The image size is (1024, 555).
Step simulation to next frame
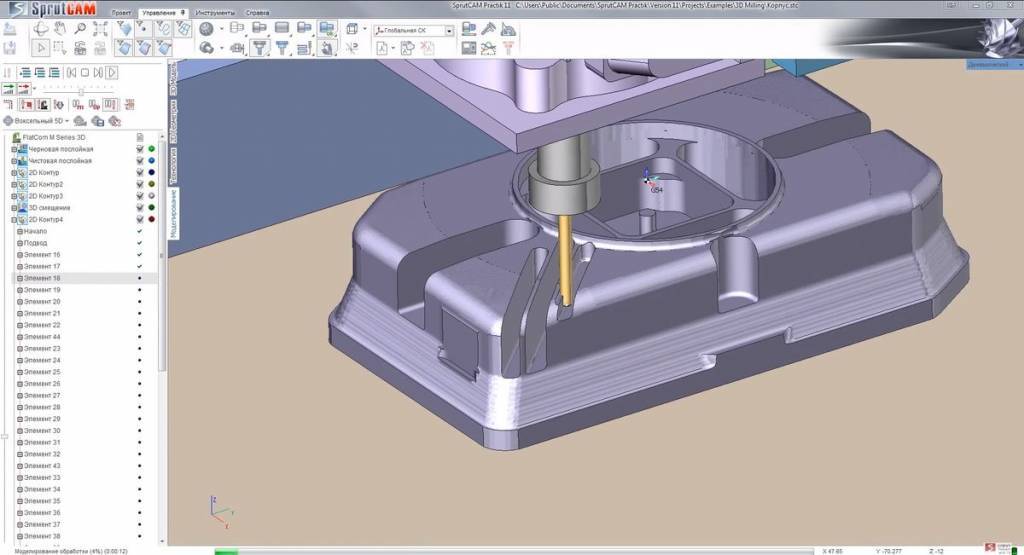pyautogui.click(x=99, y=72)
